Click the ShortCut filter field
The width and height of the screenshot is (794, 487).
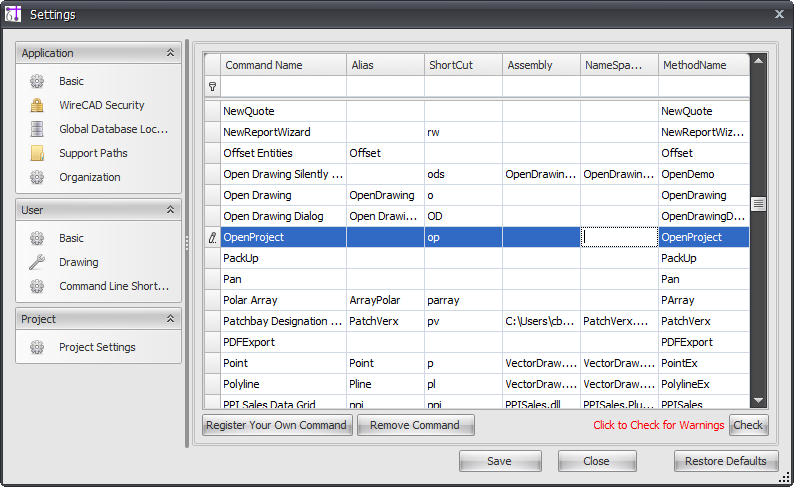coord(463,87)
